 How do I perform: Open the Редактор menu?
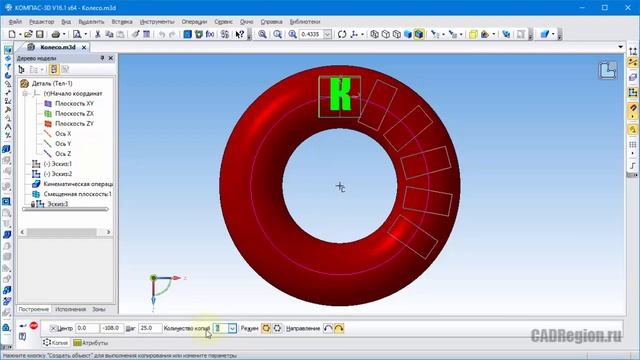[x=41, y=22]
